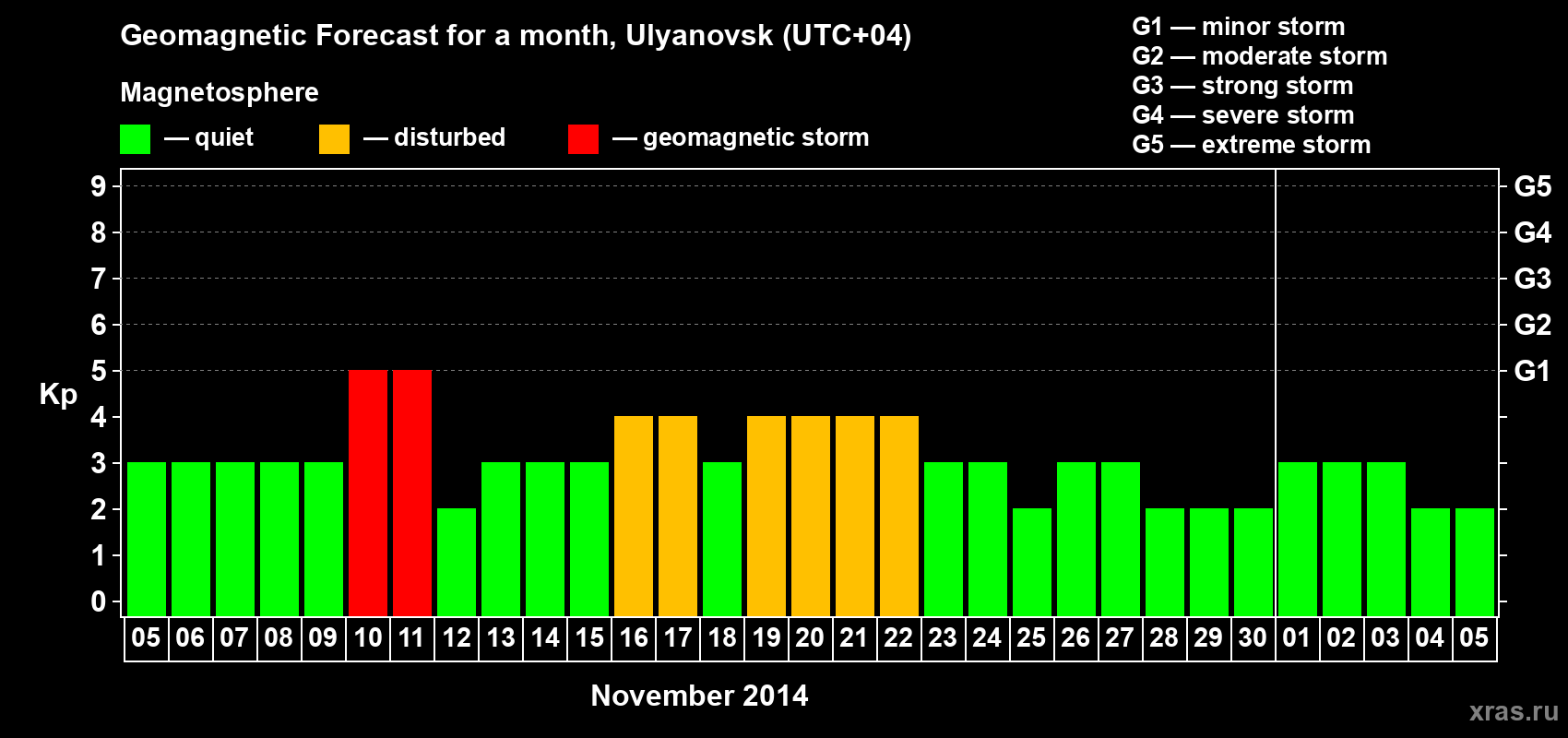The image size is (1568, 738).
Task: Click the 'G4 — severe storm' legend line
Action: pos(1243,115)
